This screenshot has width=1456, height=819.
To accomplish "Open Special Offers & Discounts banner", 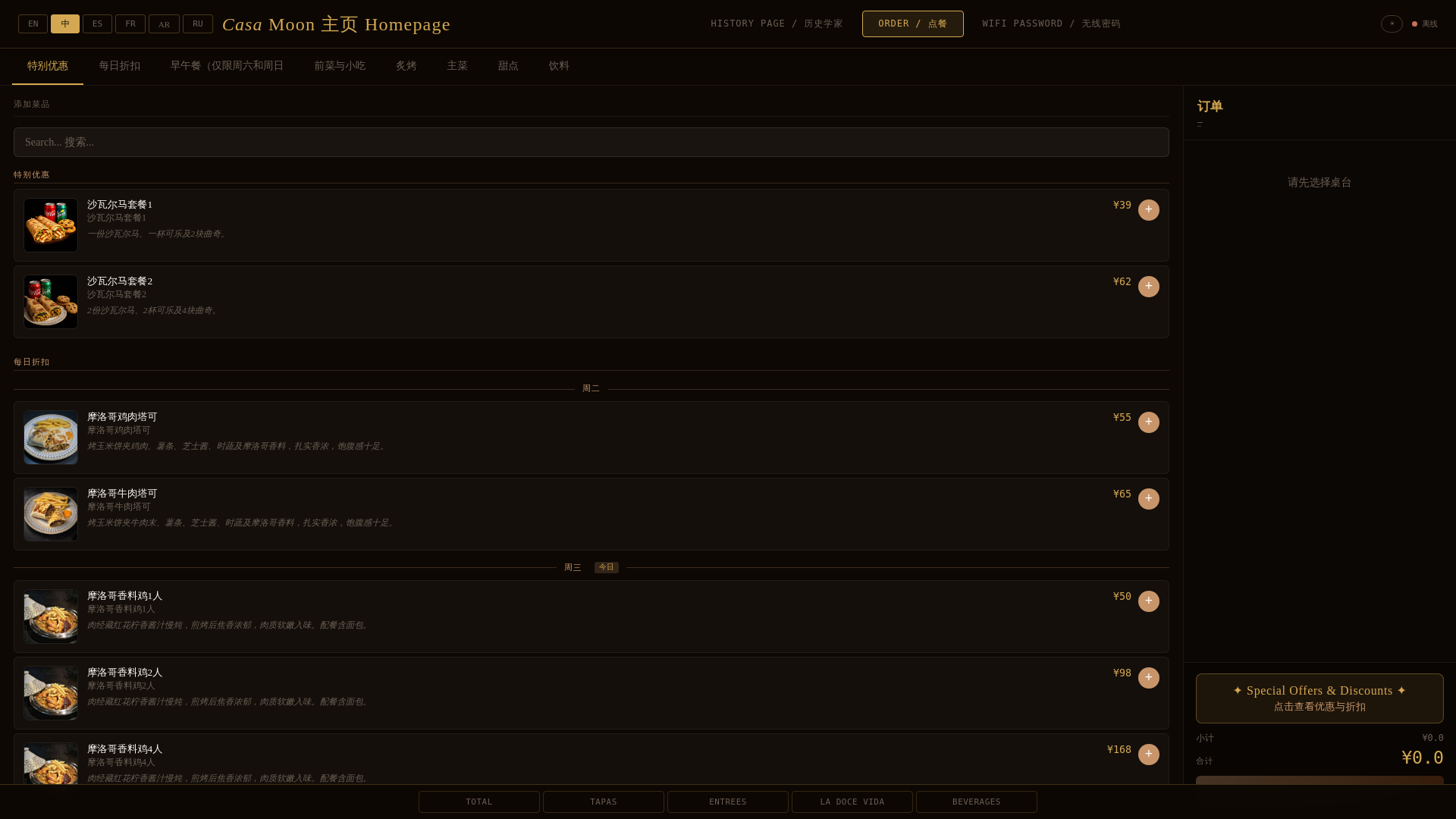I will (x=1319, y=698).
